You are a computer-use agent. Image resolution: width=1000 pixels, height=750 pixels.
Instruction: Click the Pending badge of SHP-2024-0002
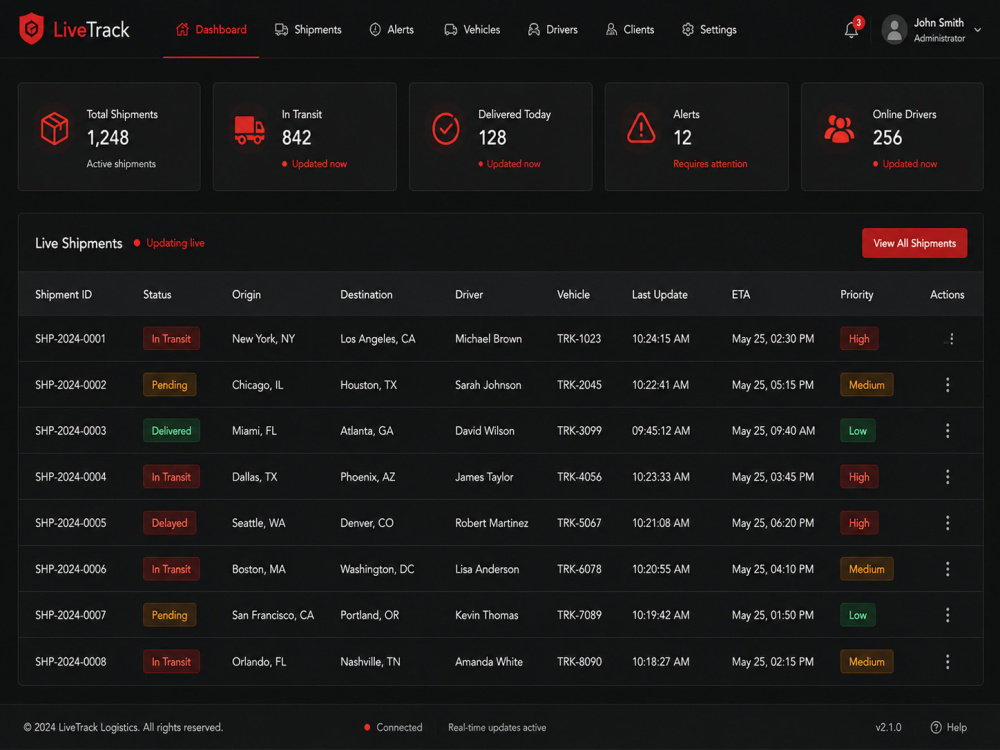click(x=169, y=385)
